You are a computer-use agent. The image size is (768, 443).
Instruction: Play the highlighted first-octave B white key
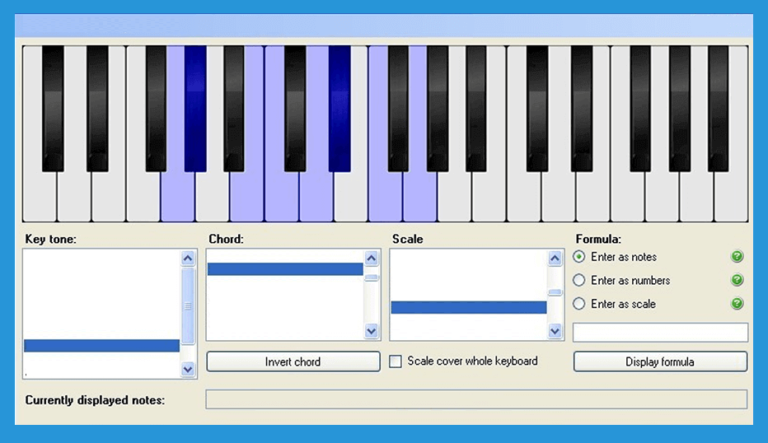(247, 196)
